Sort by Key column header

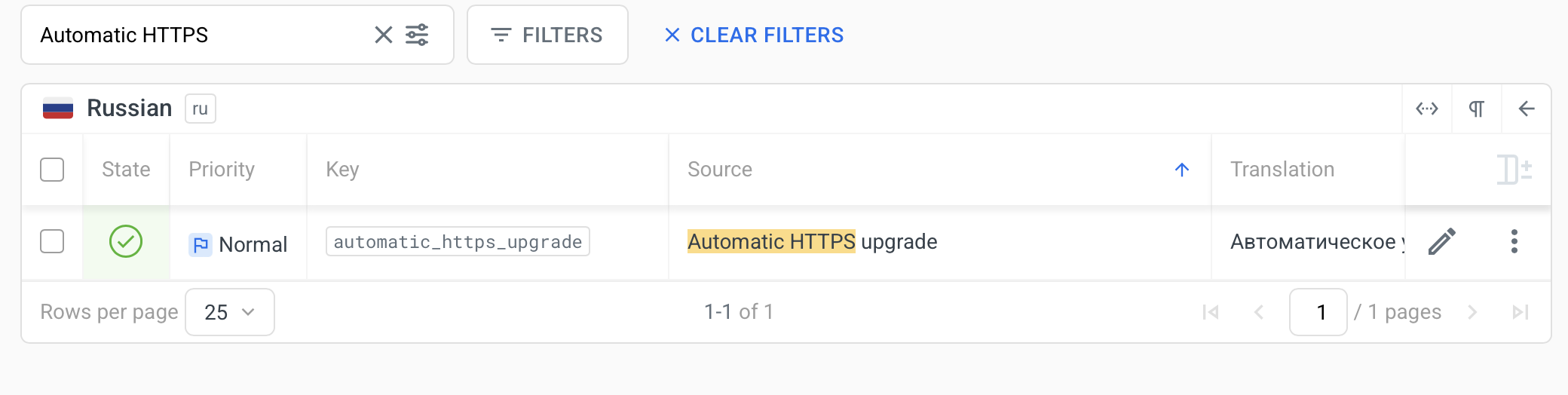(342, 170)
